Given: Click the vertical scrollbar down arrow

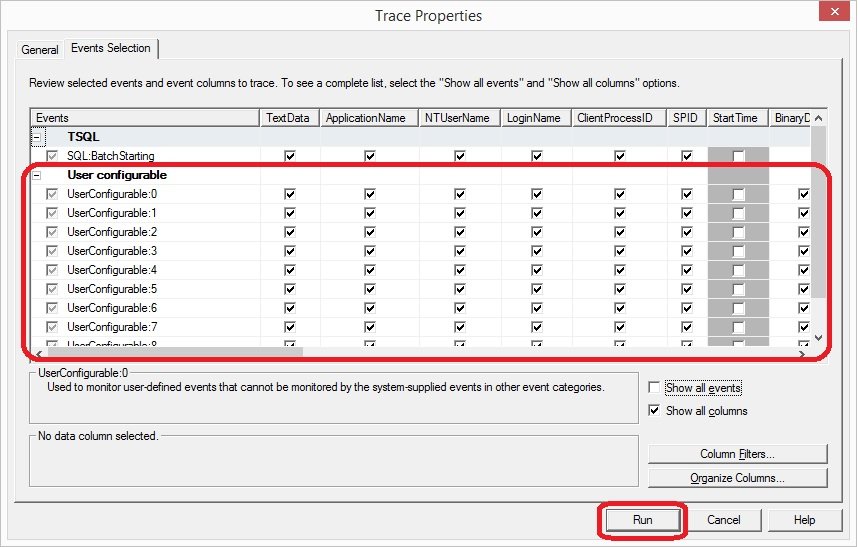Looking at the screenshot, I should click(x=819, y=337).
